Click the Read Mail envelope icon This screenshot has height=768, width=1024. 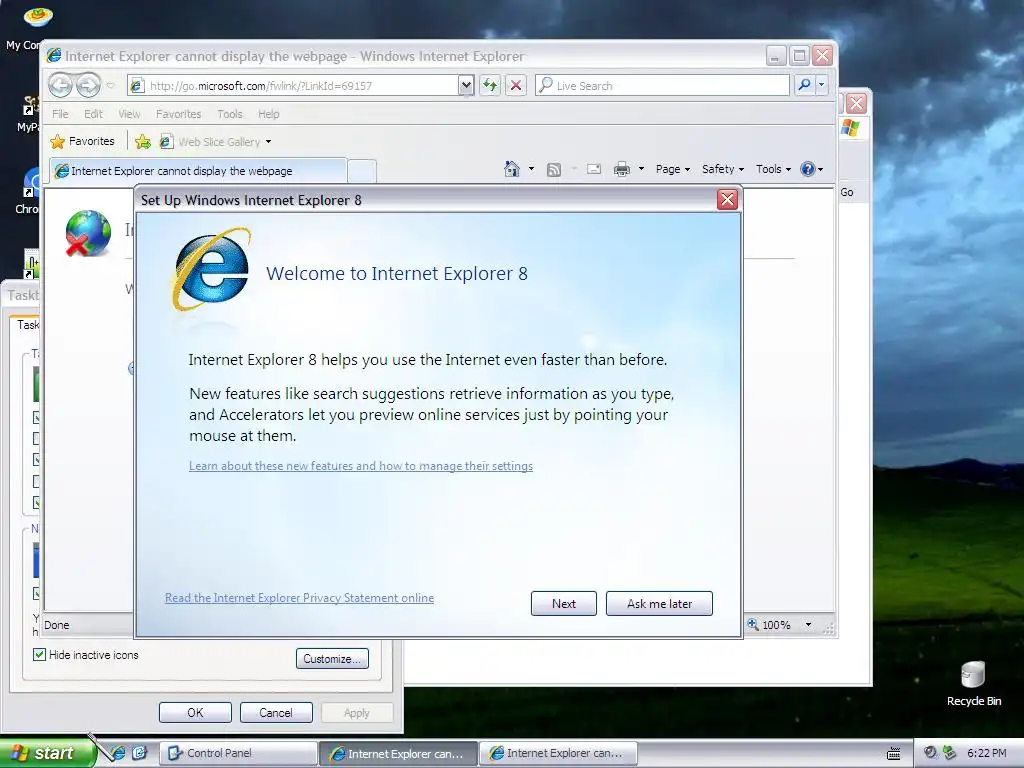(x=594, y=169)
